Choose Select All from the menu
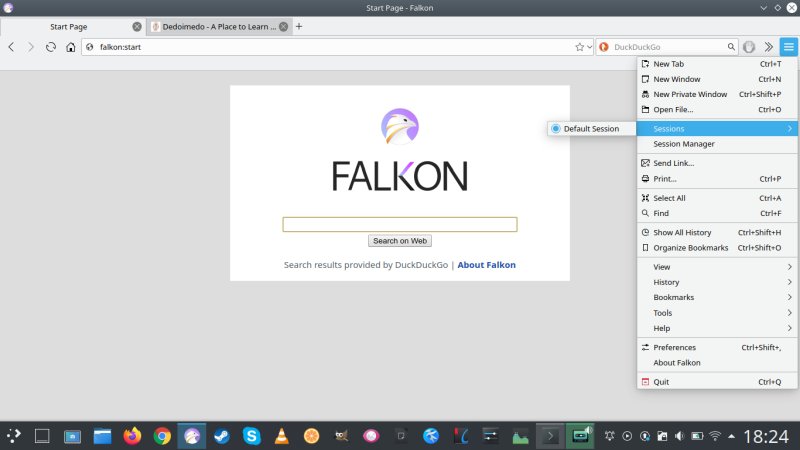The image size is (800, 450). (717, 198)
